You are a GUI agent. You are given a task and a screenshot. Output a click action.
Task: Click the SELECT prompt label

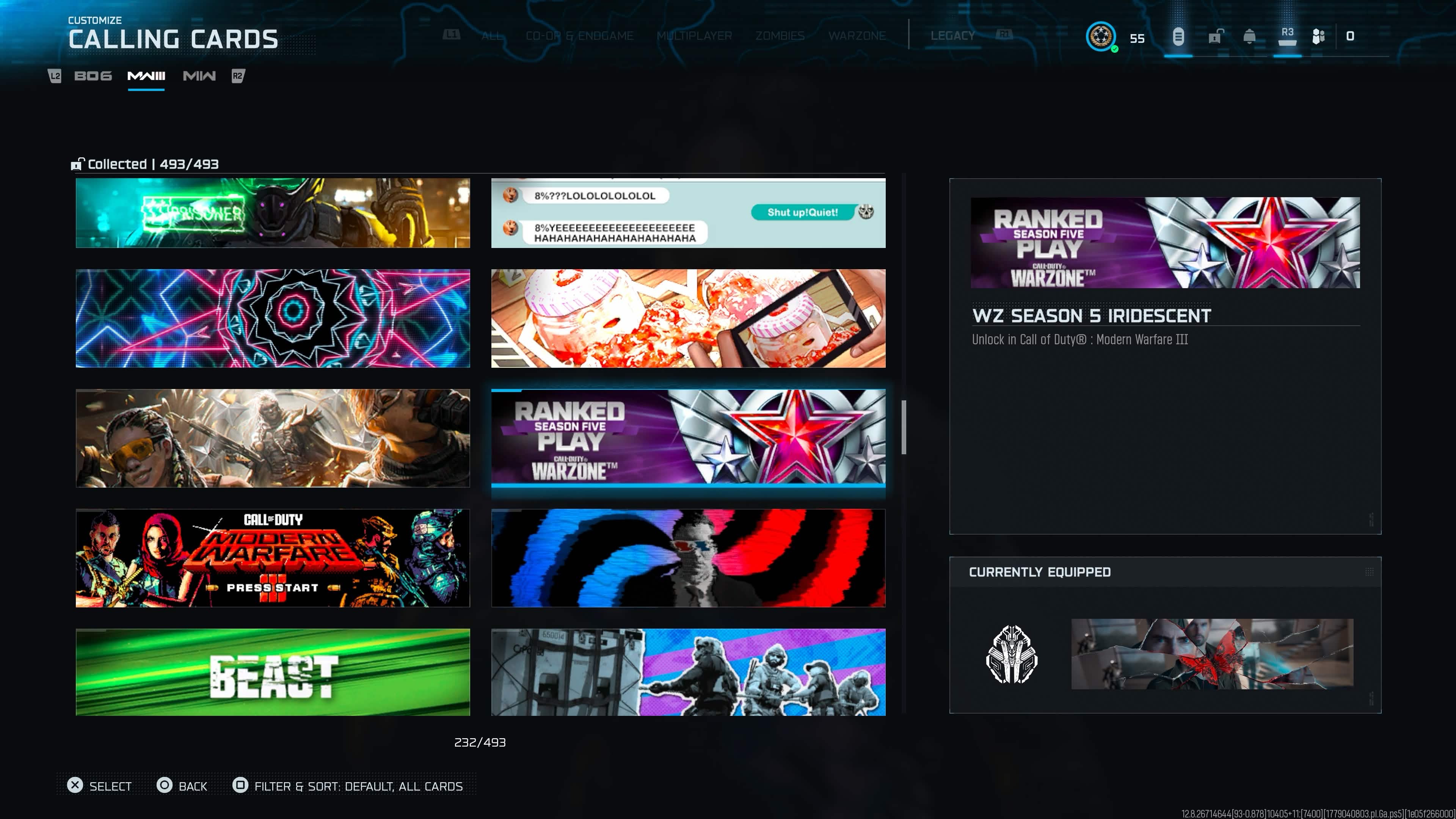tap(110, 786)
